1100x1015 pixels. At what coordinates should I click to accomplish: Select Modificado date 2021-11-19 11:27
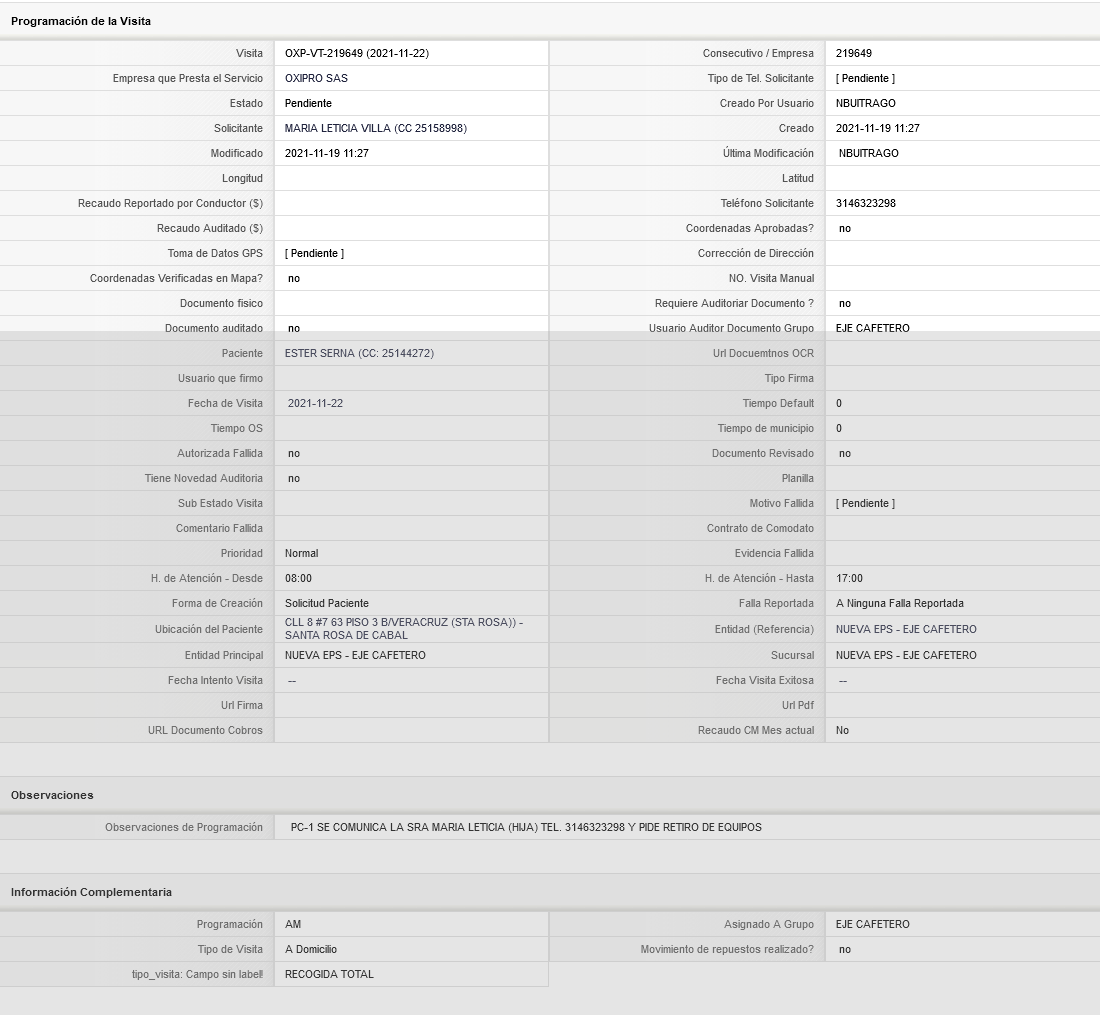[327, 153]
